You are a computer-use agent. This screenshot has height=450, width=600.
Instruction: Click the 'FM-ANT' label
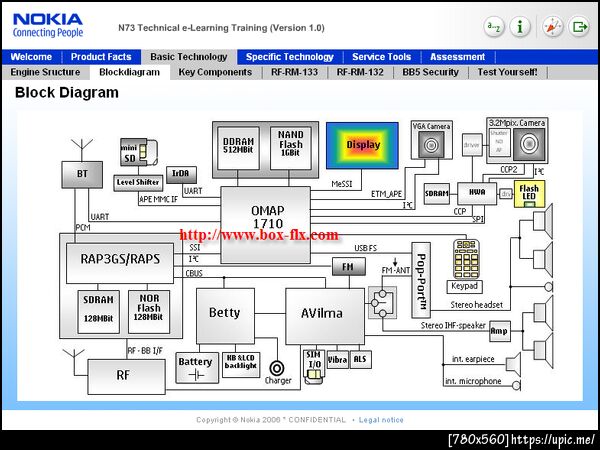(395, 271)
